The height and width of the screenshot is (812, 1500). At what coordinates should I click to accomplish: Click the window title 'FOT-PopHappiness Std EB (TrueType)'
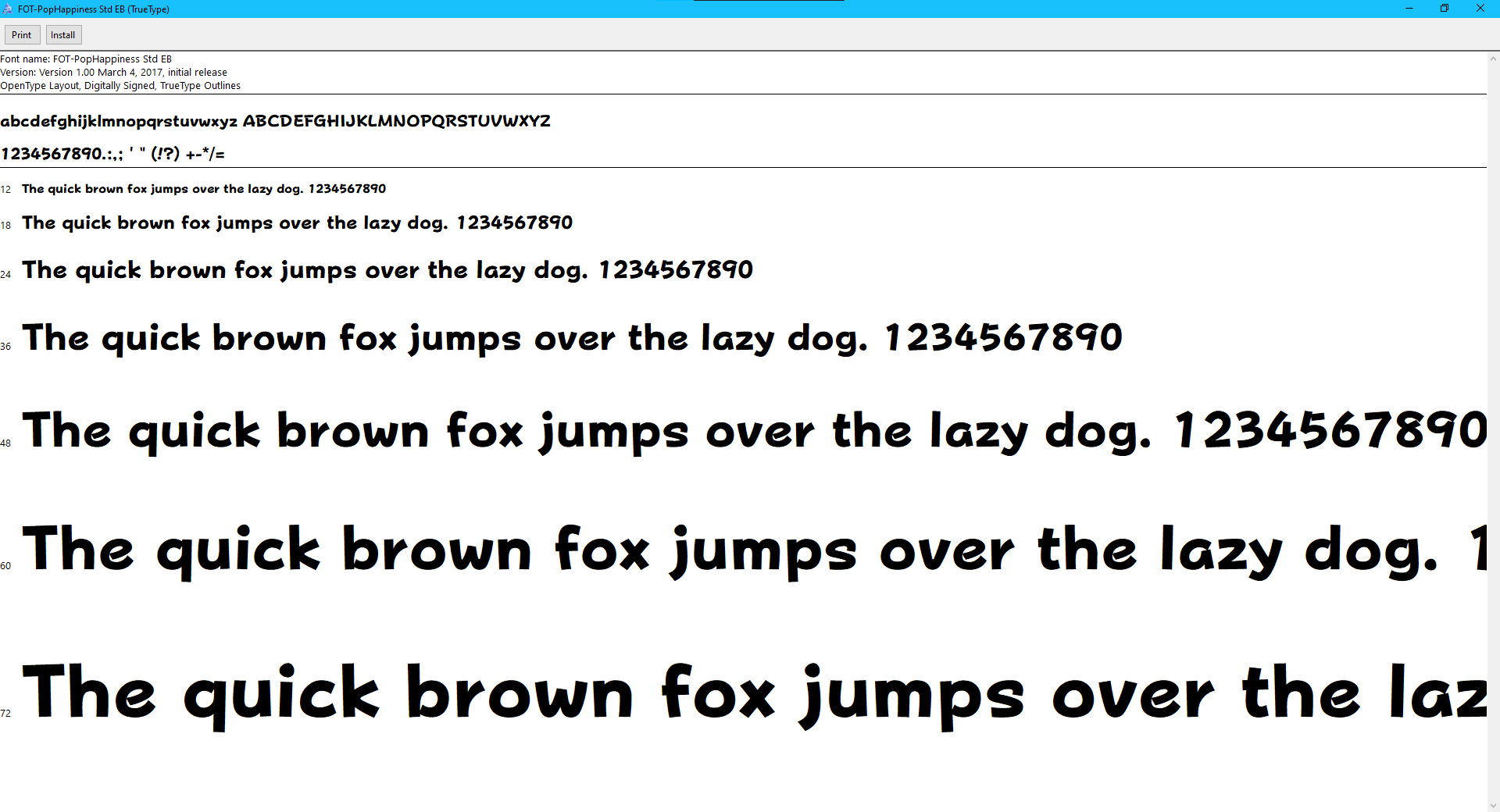94,9
